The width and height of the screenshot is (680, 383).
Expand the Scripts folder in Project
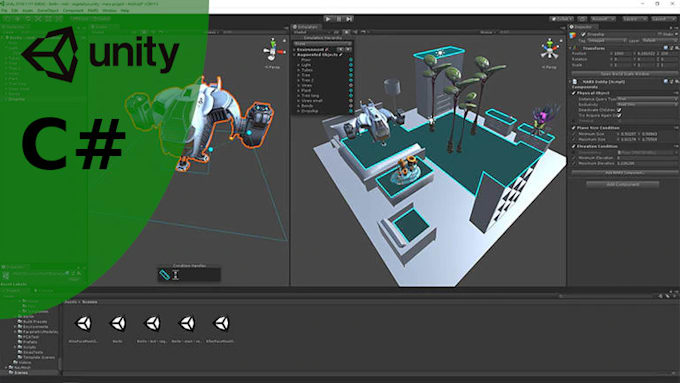[16, 347]
